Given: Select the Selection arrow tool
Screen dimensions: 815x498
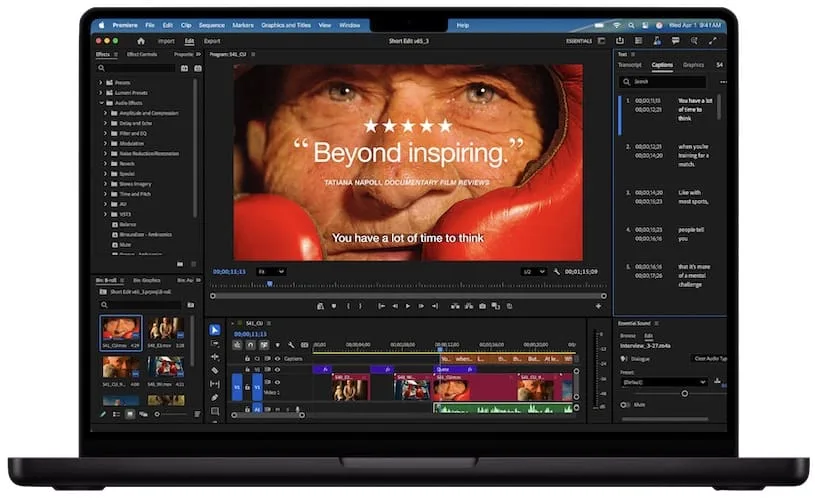Looking at the screenshot, I should (215, 330).
